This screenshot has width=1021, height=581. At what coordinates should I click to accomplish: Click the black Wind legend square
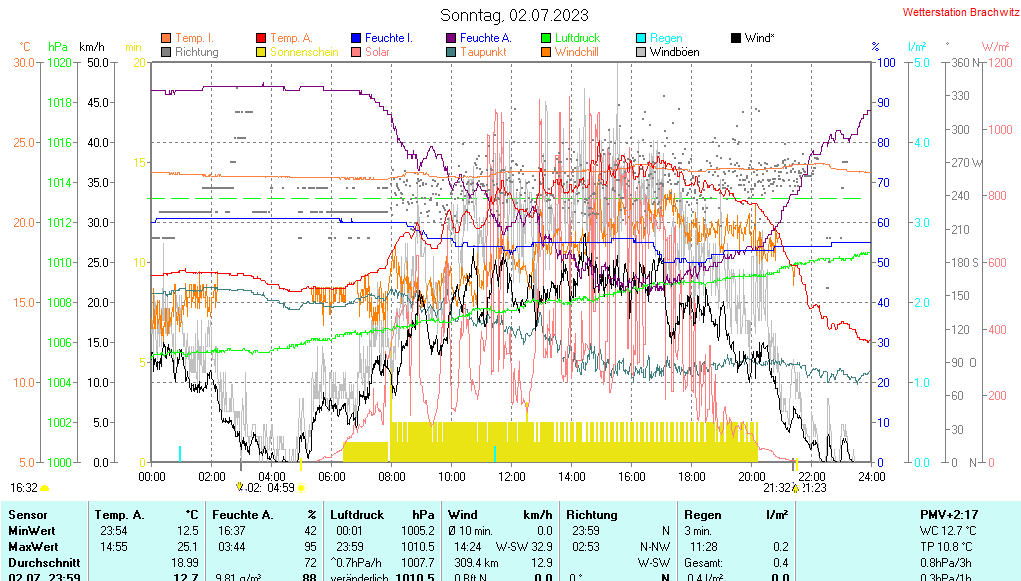click(x=736, y=38)
